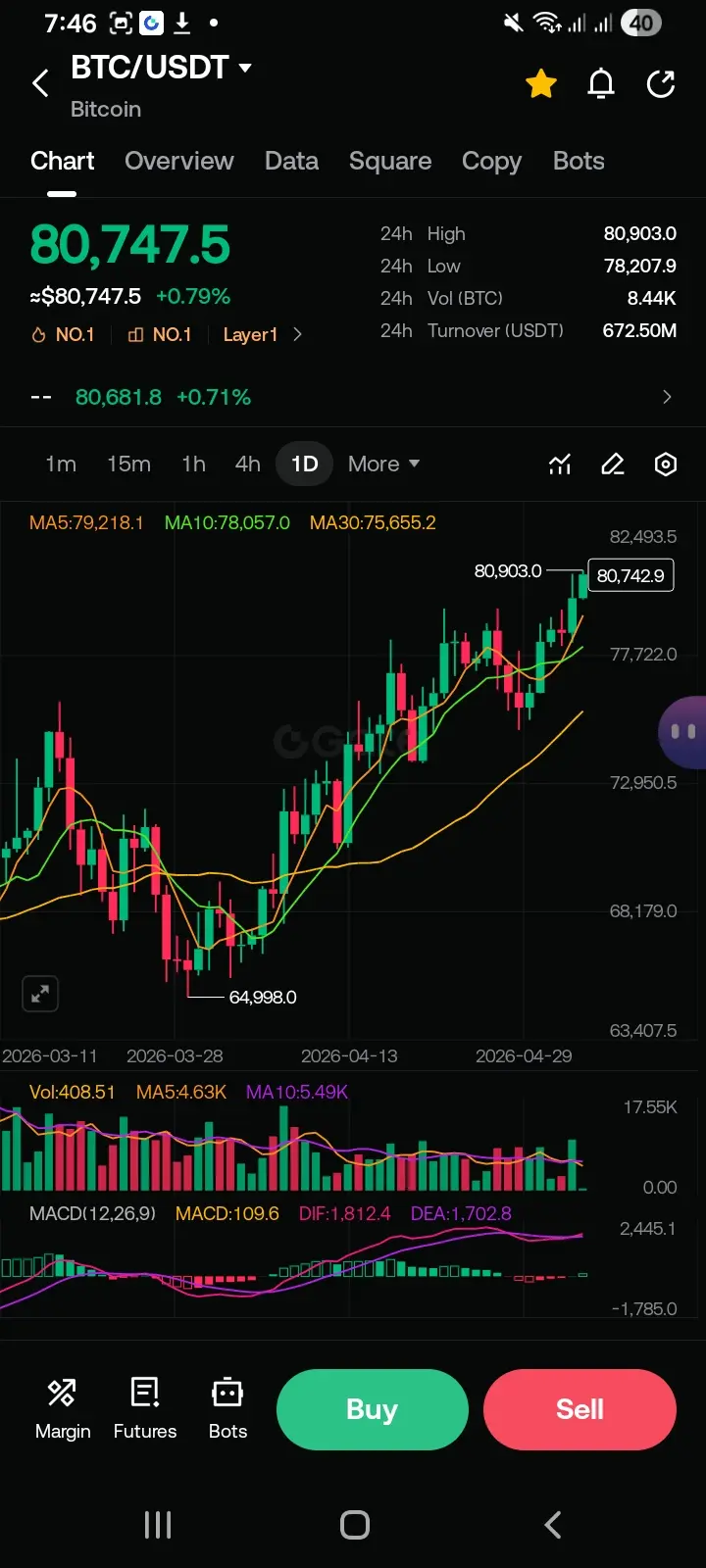Tap the 24h High value 80,903.0
Screen dimensions: 706x1568
(640, 233)
